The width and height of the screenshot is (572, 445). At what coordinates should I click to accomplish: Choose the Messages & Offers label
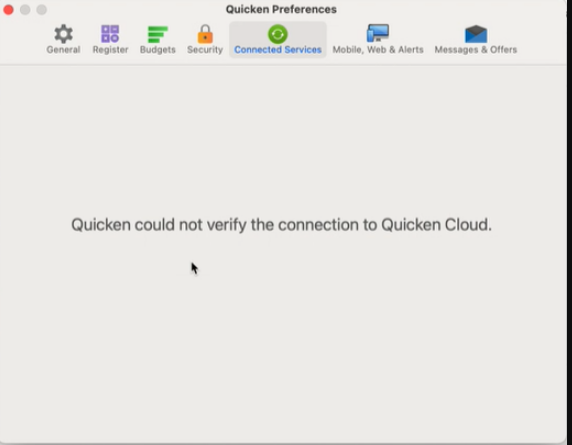tap(476, 50)
